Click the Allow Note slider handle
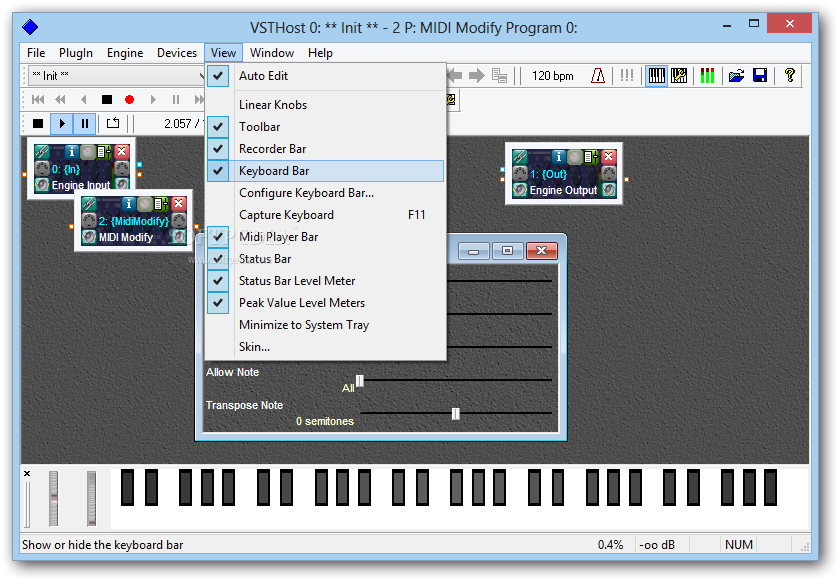839x581 pixels. tap(360, 380)
